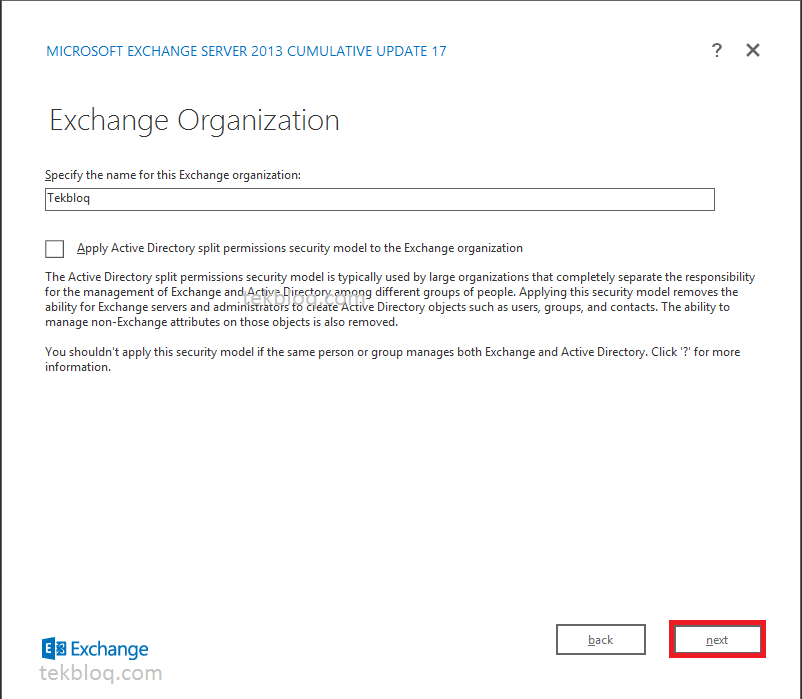Focus the Exchange organization name field
This screenshot has height=699, width=802.
point(380,199)
